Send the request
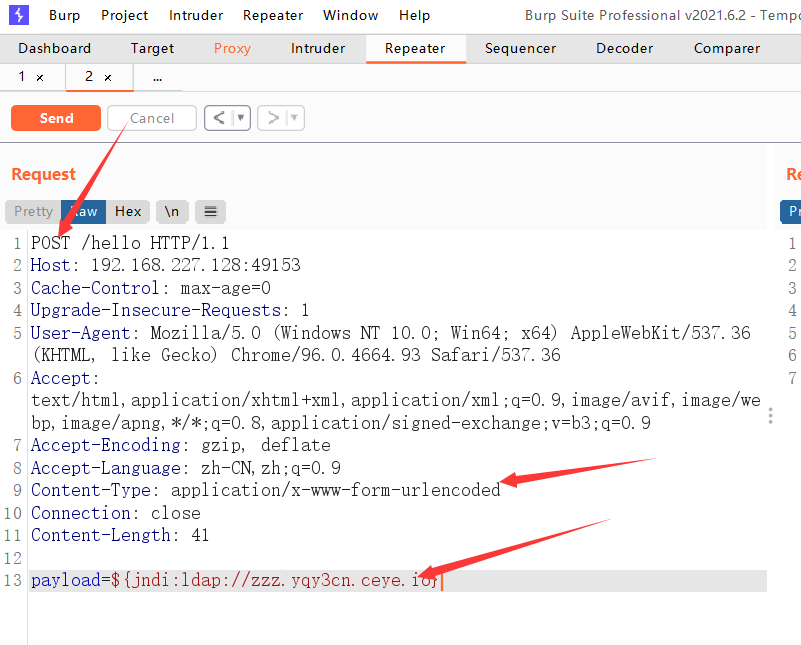The height and width of the screenshot is (645, 801). coord(56,118)
